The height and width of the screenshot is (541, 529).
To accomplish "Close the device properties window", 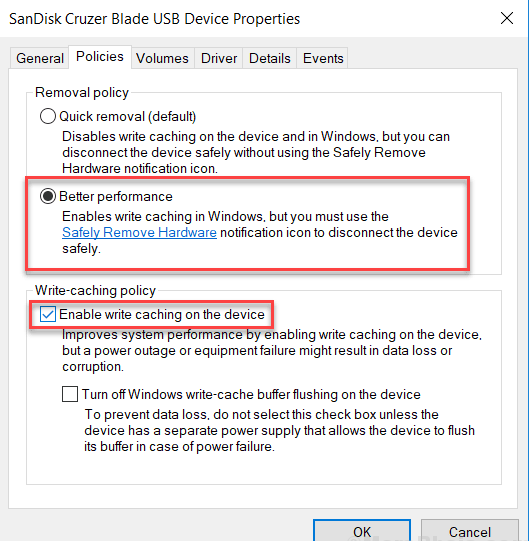I will point(507,18).
